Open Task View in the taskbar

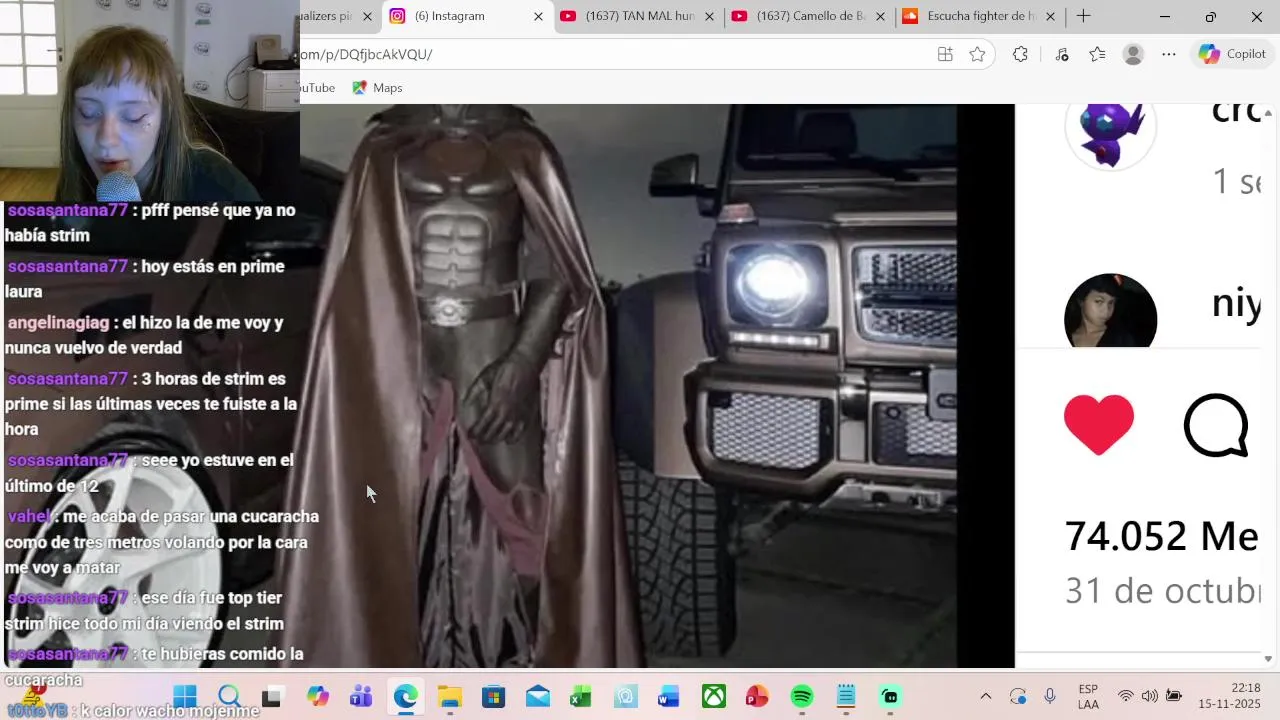[272, 696]
